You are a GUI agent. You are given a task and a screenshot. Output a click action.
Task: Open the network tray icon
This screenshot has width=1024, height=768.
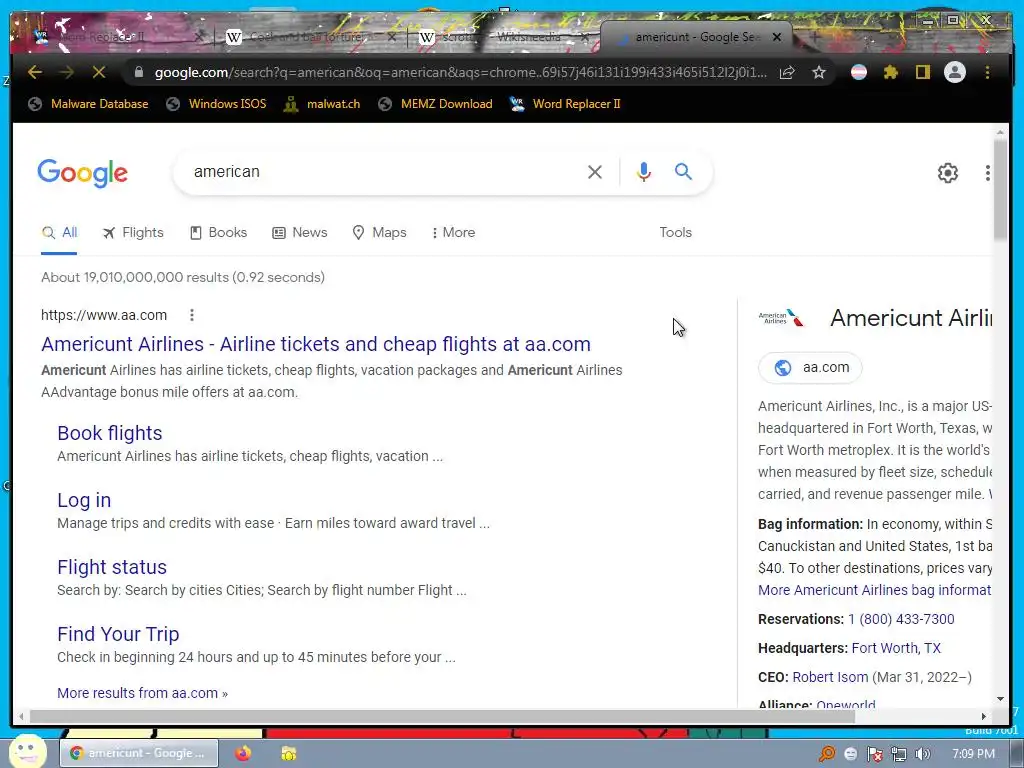[899, 754]
